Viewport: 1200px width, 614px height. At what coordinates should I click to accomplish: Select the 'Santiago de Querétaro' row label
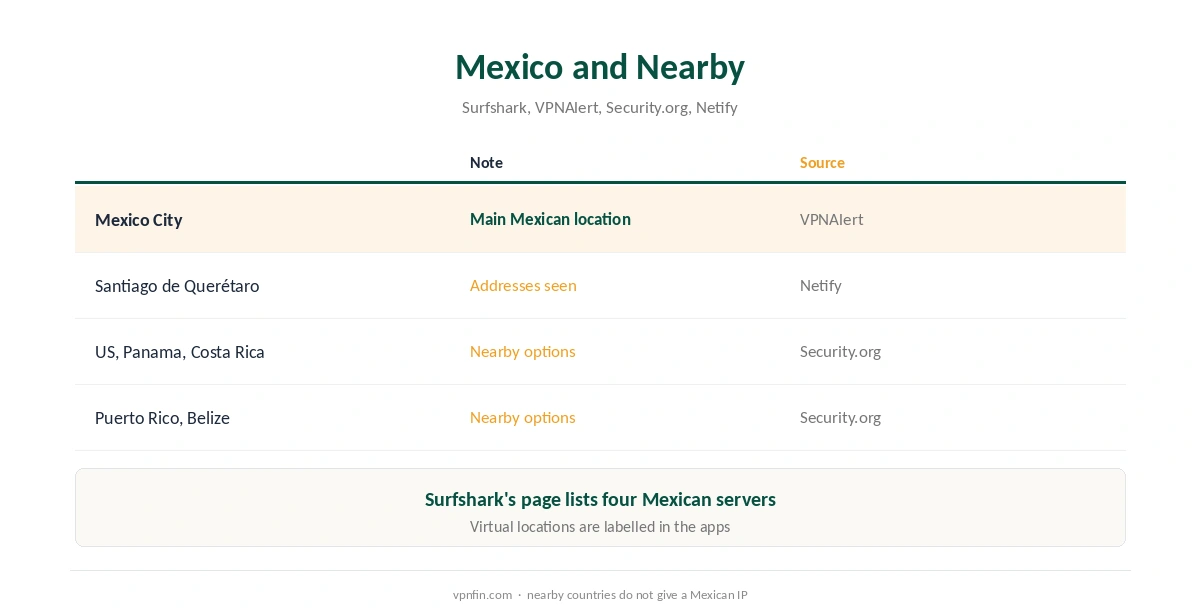[177, 286]
